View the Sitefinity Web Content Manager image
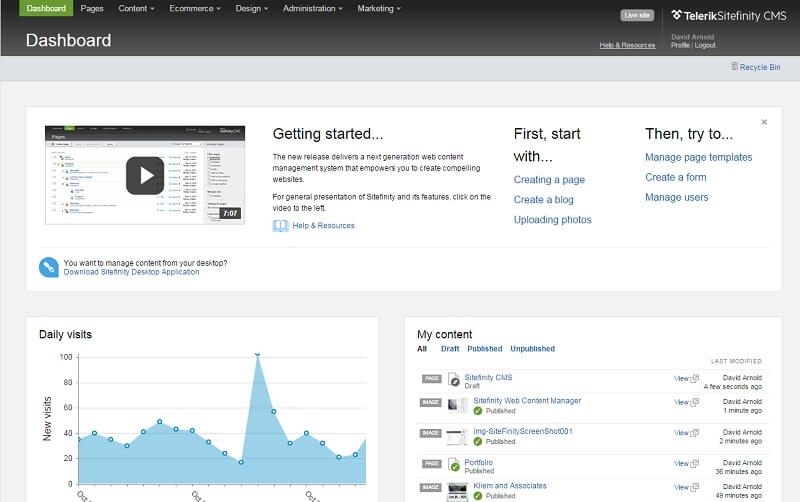Viewport: 800px width, 502px height. click(682, 403)
